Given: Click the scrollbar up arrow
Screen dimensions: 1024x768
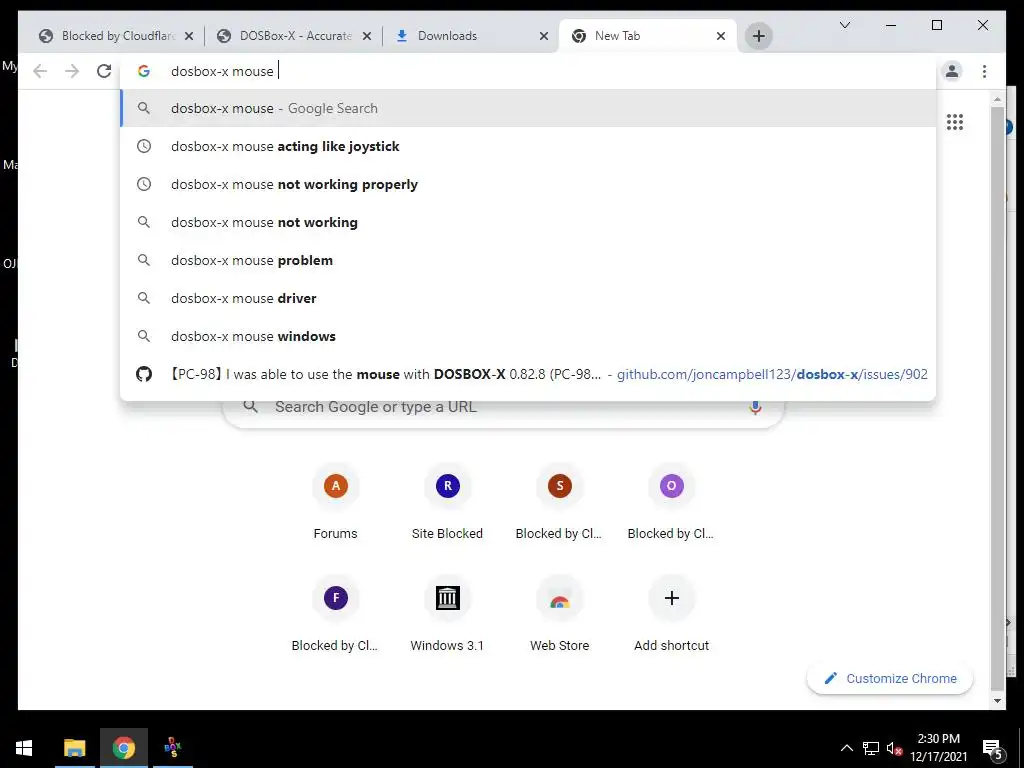Looking at the screenshot, I should tap(997, 99).
